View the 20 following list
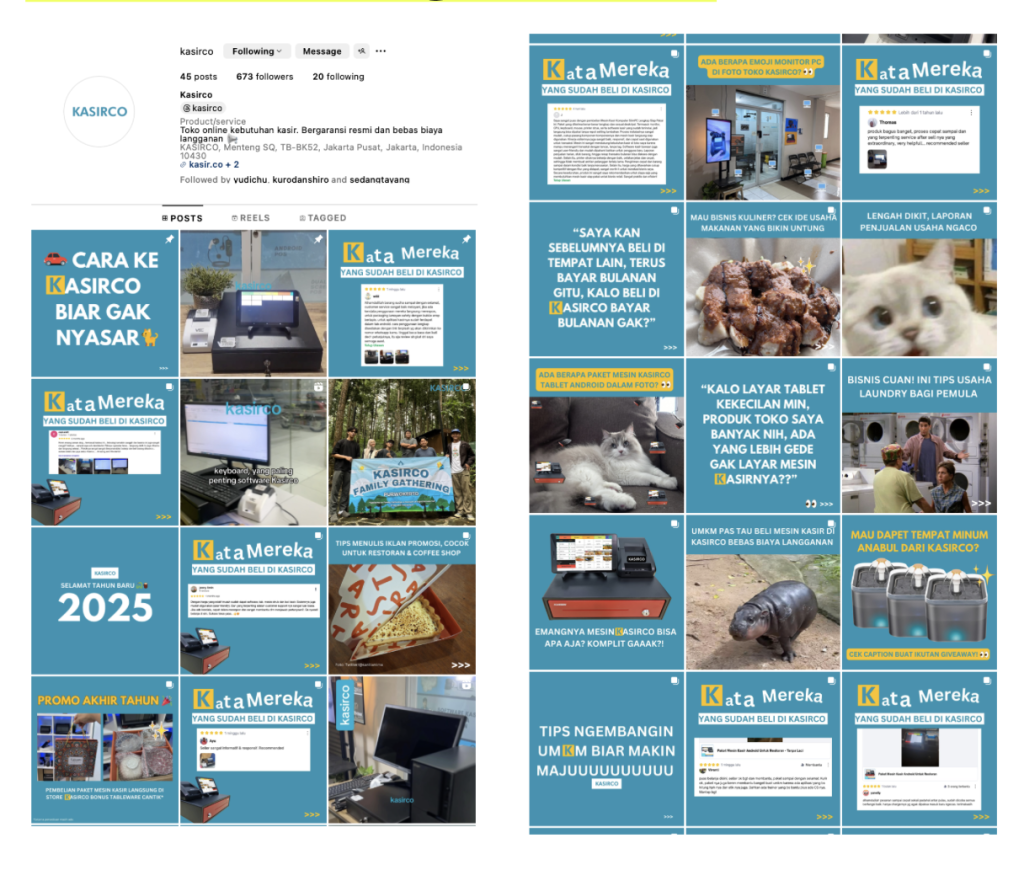1024x870 pixels. [x=338, y=76]
